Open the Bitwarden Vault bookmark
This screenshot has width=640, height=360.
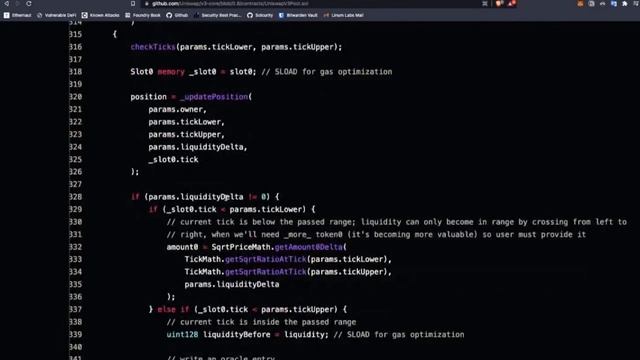click(x=298, y=15)
